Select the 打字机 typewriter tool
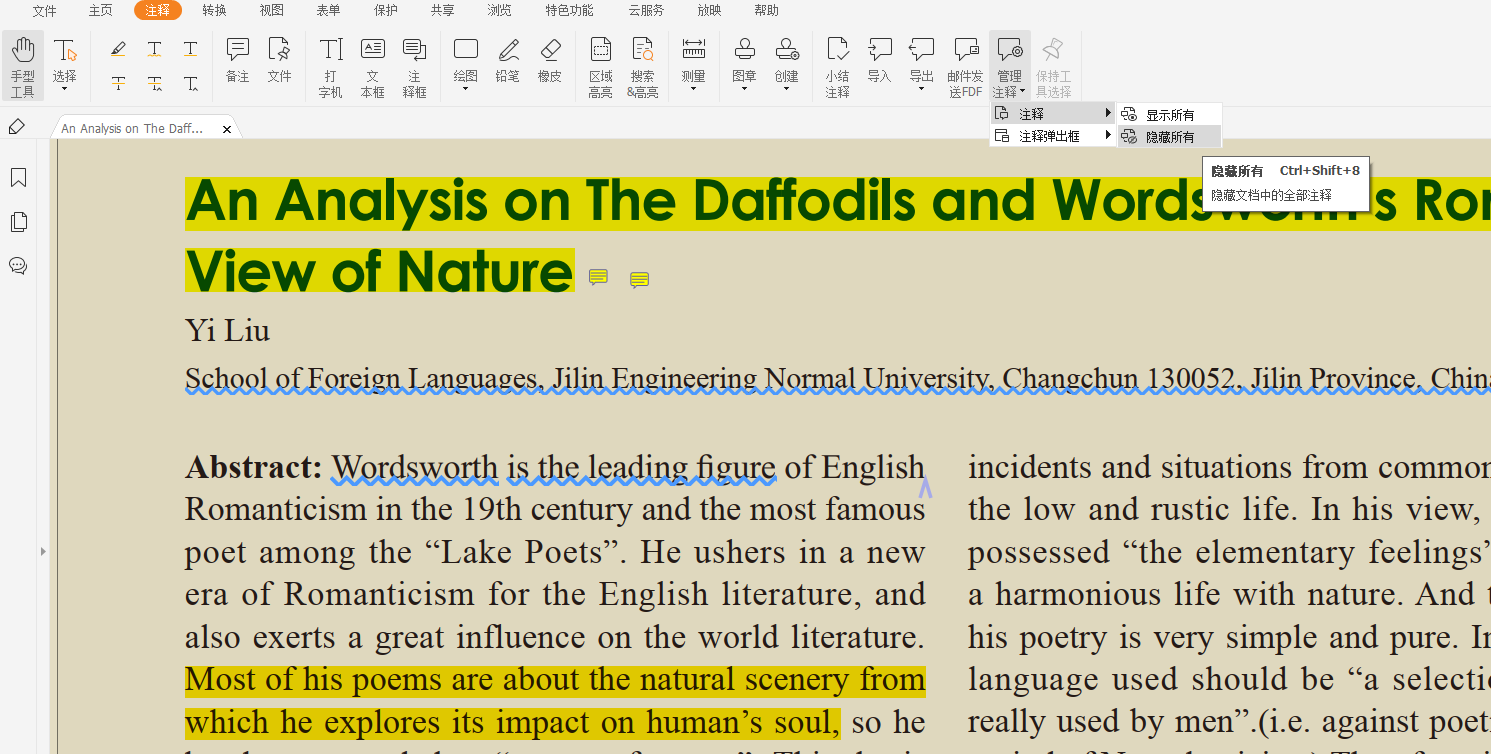The width and height of the screenshot is (1491, 754). tap(330, 66)
